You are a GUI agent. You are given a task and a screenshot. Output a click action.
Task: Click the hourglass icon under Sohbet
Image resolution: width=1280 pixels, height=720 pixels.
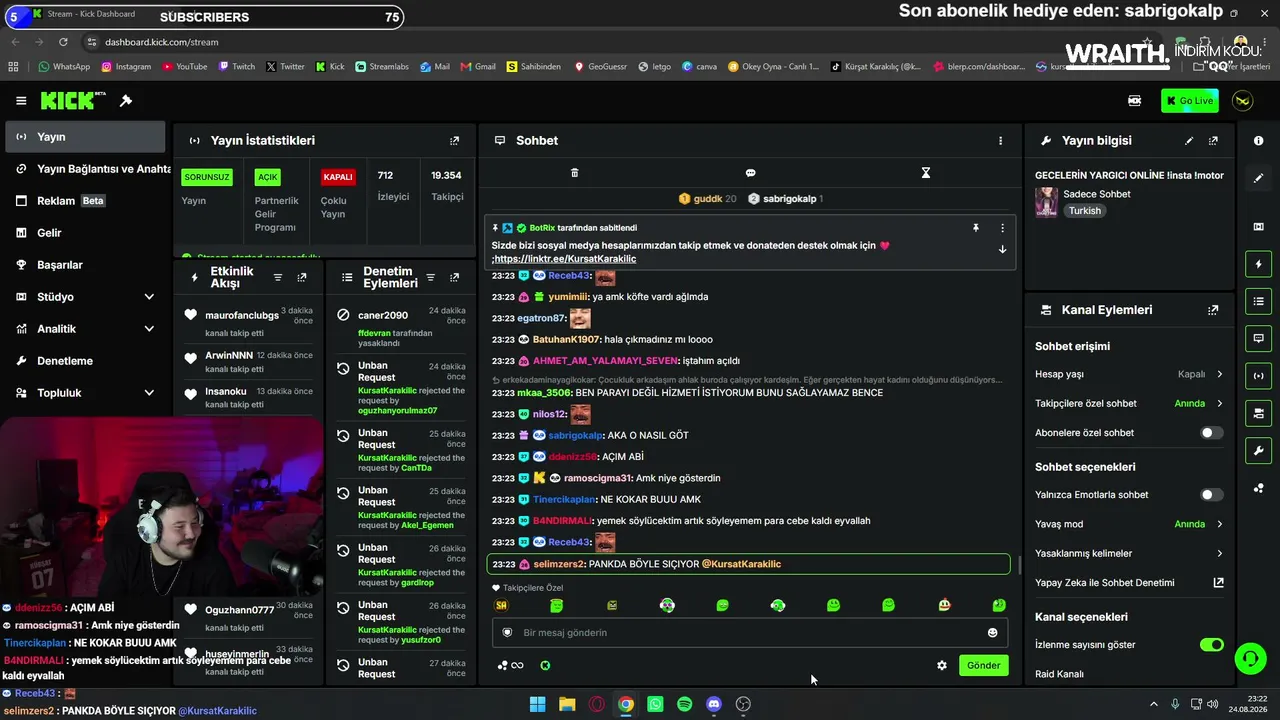pos(926,173)
